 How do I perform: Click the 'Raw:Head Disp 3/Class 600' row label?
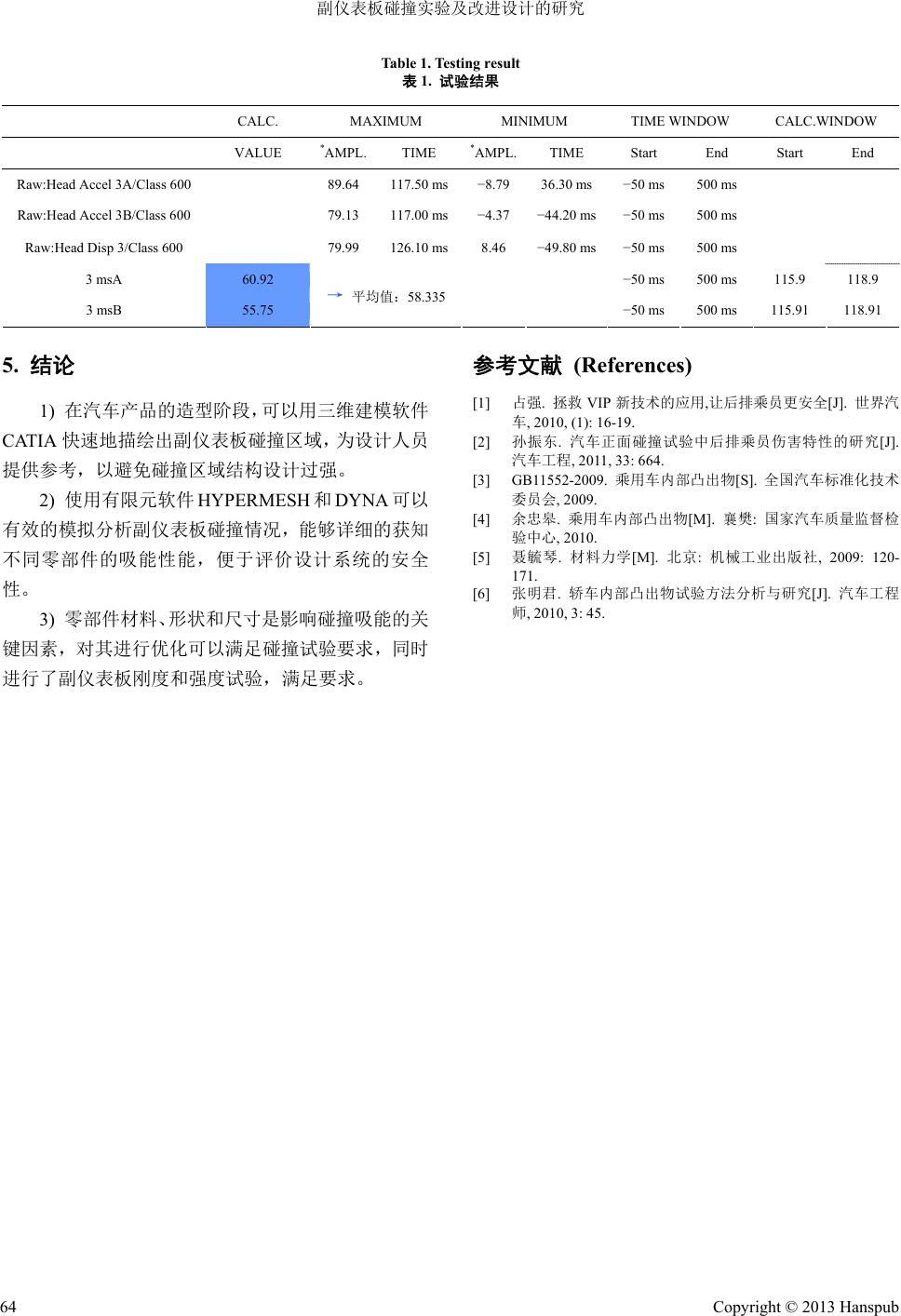click(x=103, y=248)
